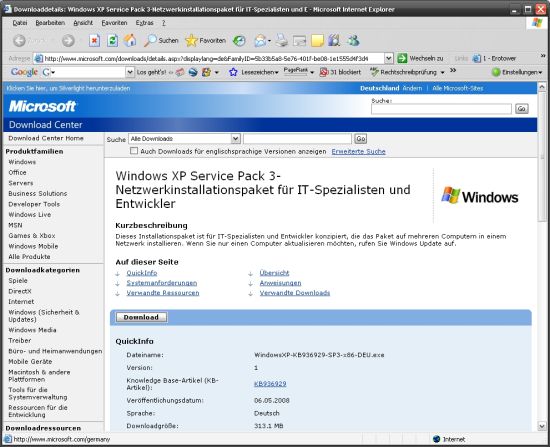Click the Google toolbar logo

point(24,72)
